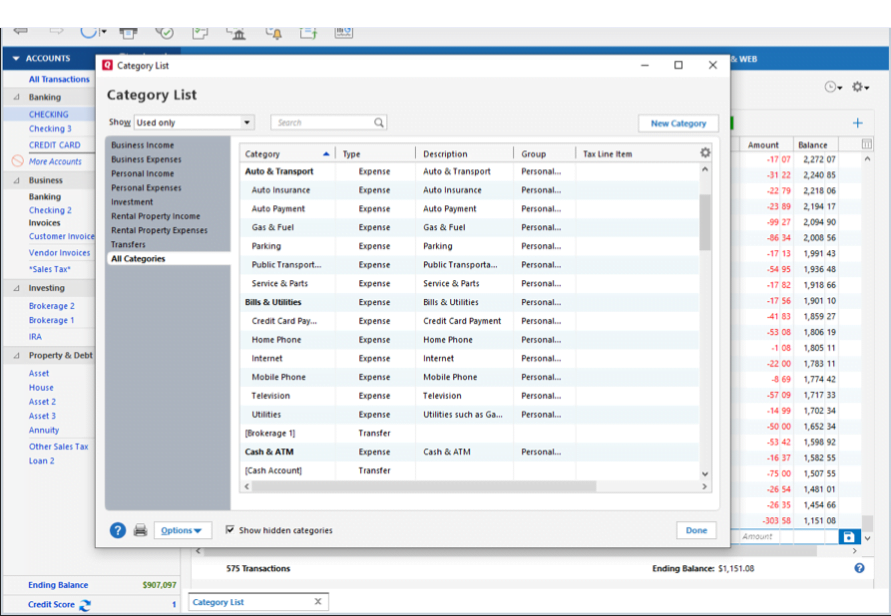Open the Show 'Used only' dropdown
The image size is (891, 616).
[247, 123]
